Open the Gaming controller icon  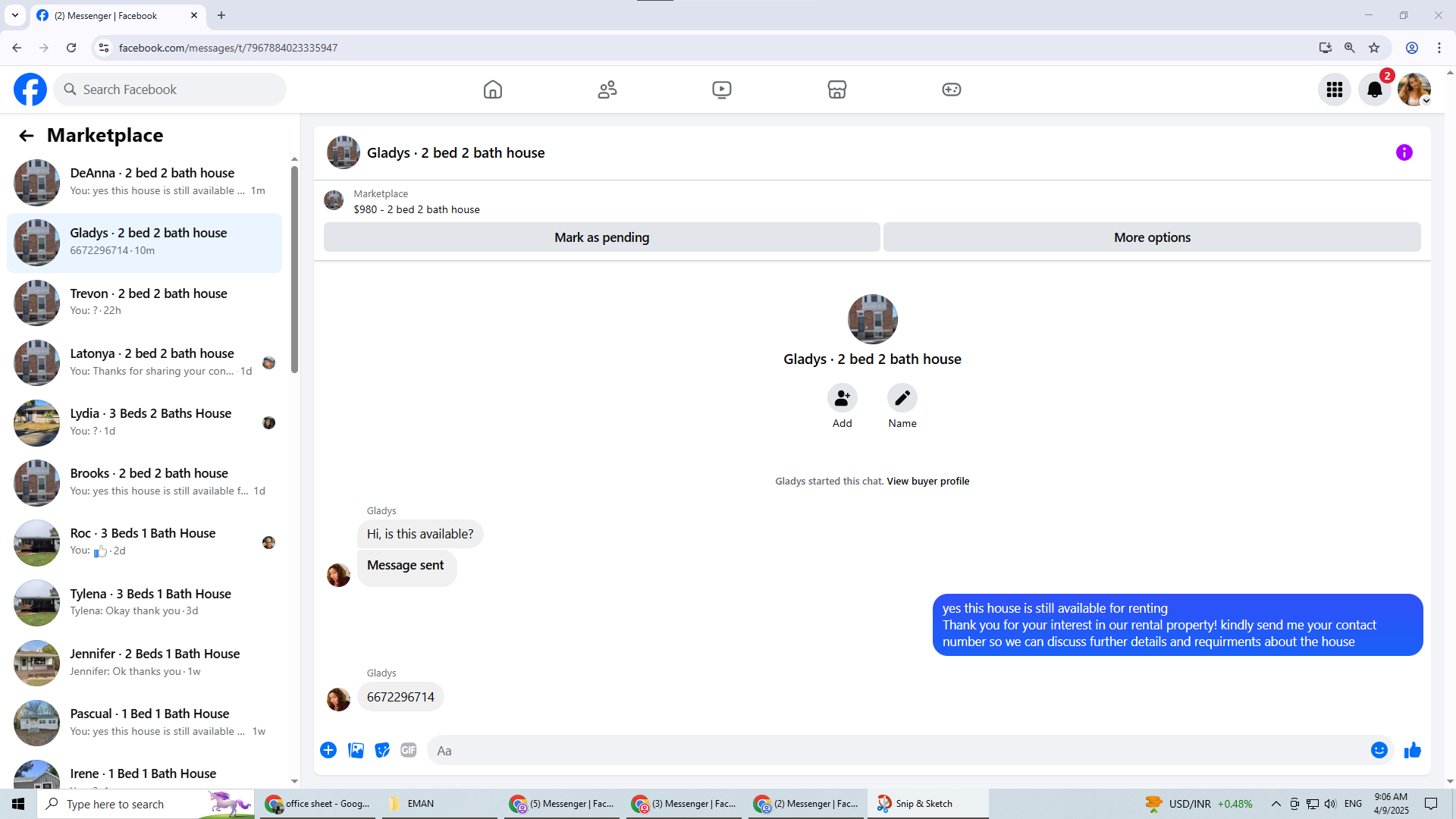(952, 89)
